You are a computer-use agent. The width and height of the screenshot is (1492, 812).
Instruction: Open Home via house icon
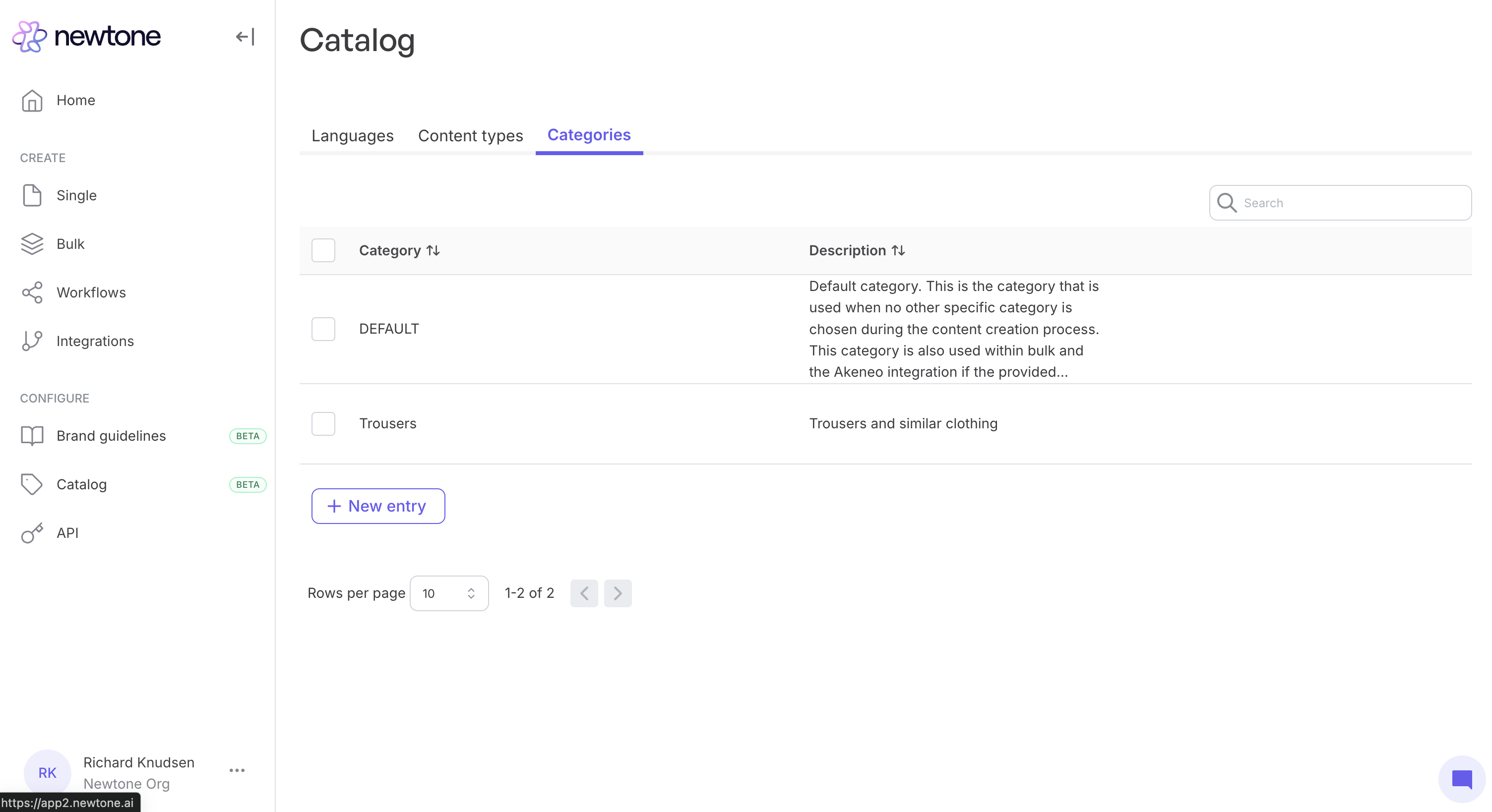point(32,101)
